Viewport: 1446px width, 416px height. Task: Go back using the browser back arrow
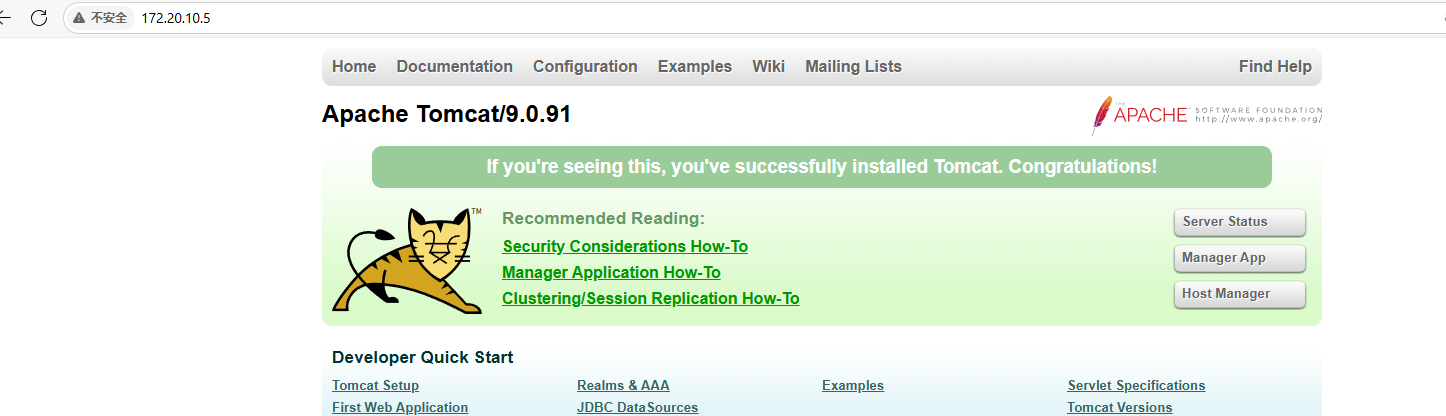pyautogui.click(x=5, y=18)
